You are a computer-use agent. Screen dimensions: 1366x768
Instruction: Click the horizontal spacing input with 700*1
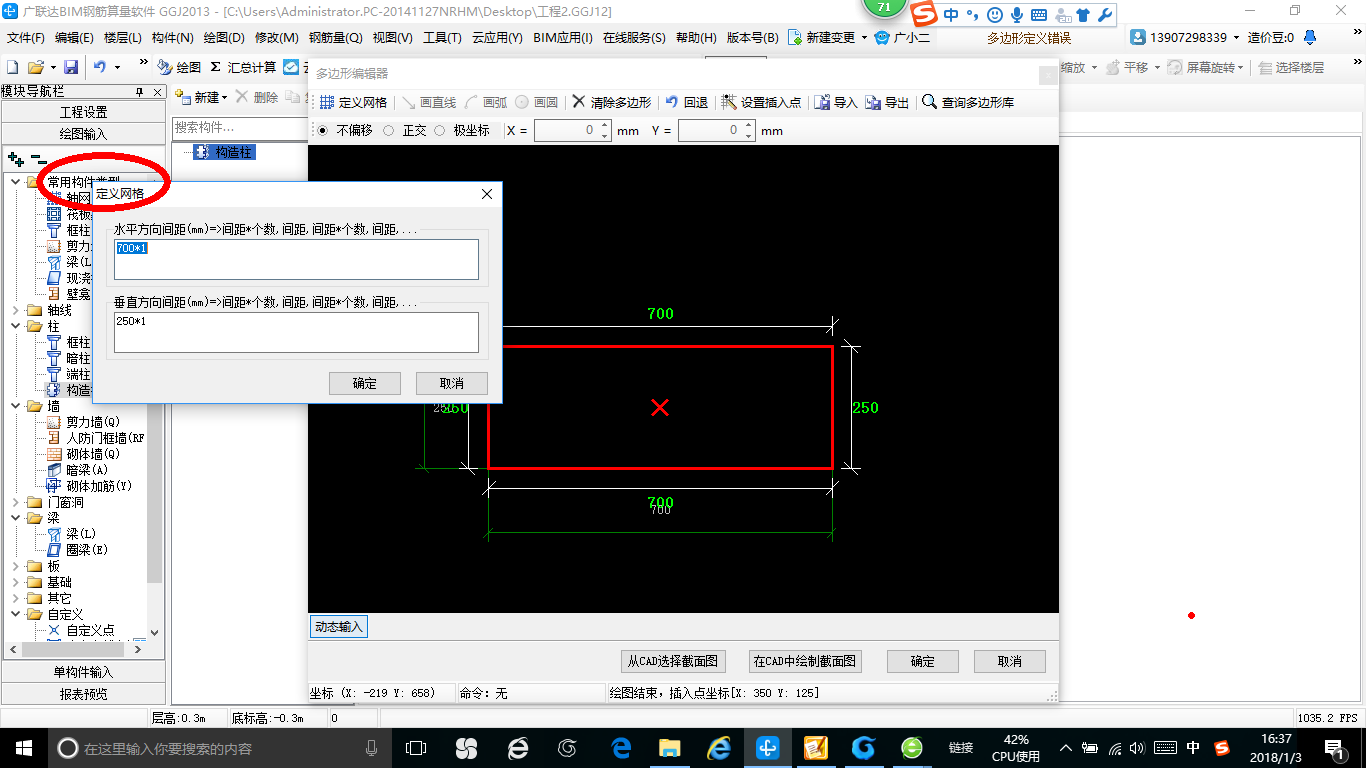pyautogui.click(x=296, y=259)
